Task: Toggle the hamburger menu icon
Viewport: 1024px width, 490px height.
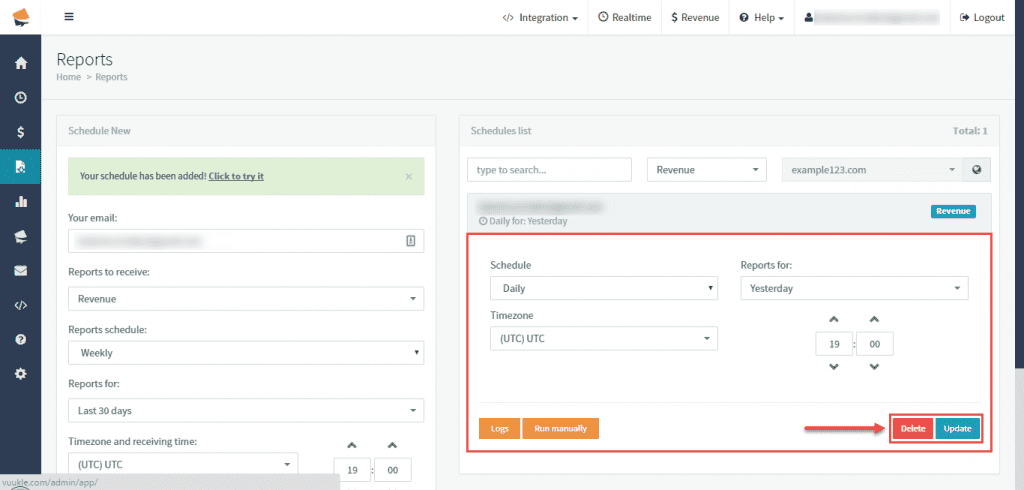Action: pos(69,17)
